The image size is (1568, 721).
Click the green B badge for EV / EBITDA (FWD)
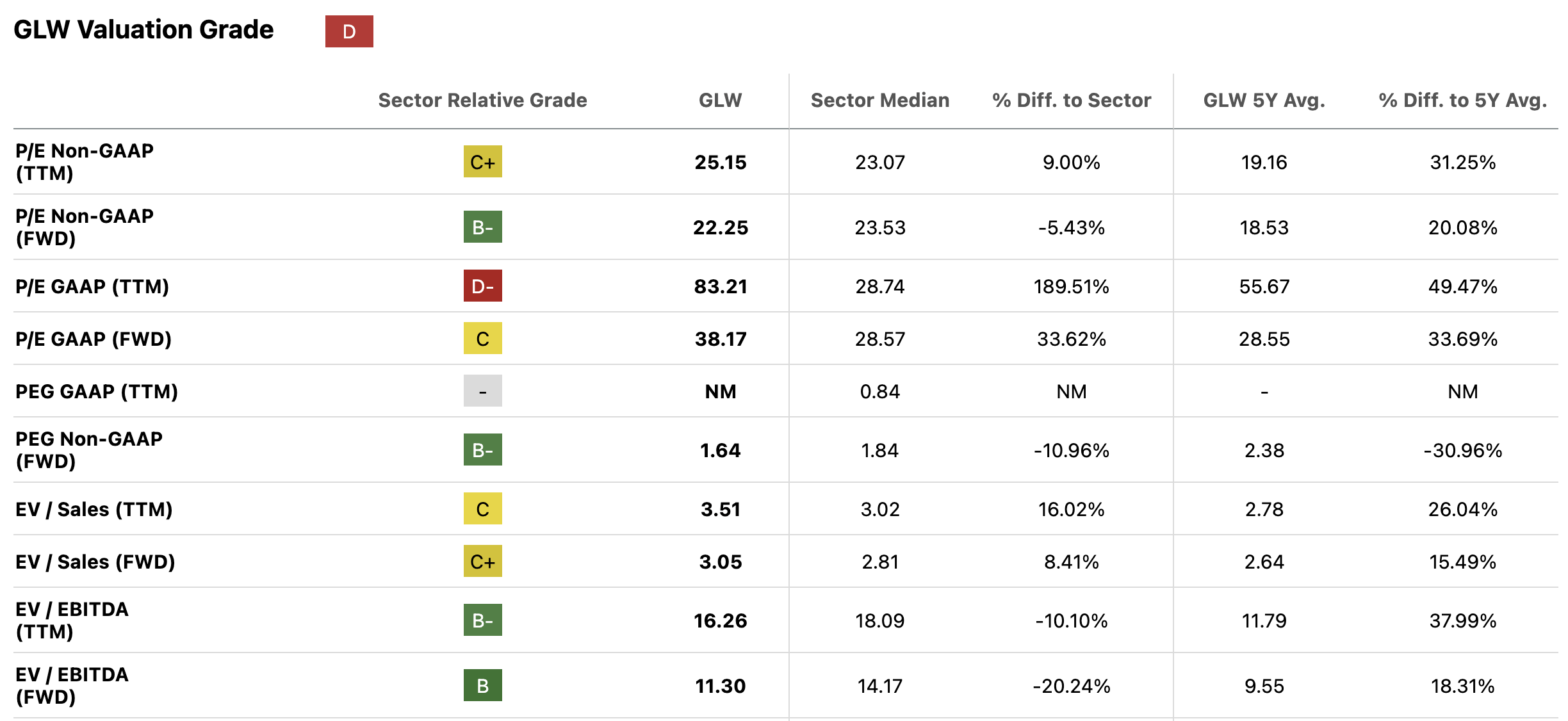coord(482,686)
